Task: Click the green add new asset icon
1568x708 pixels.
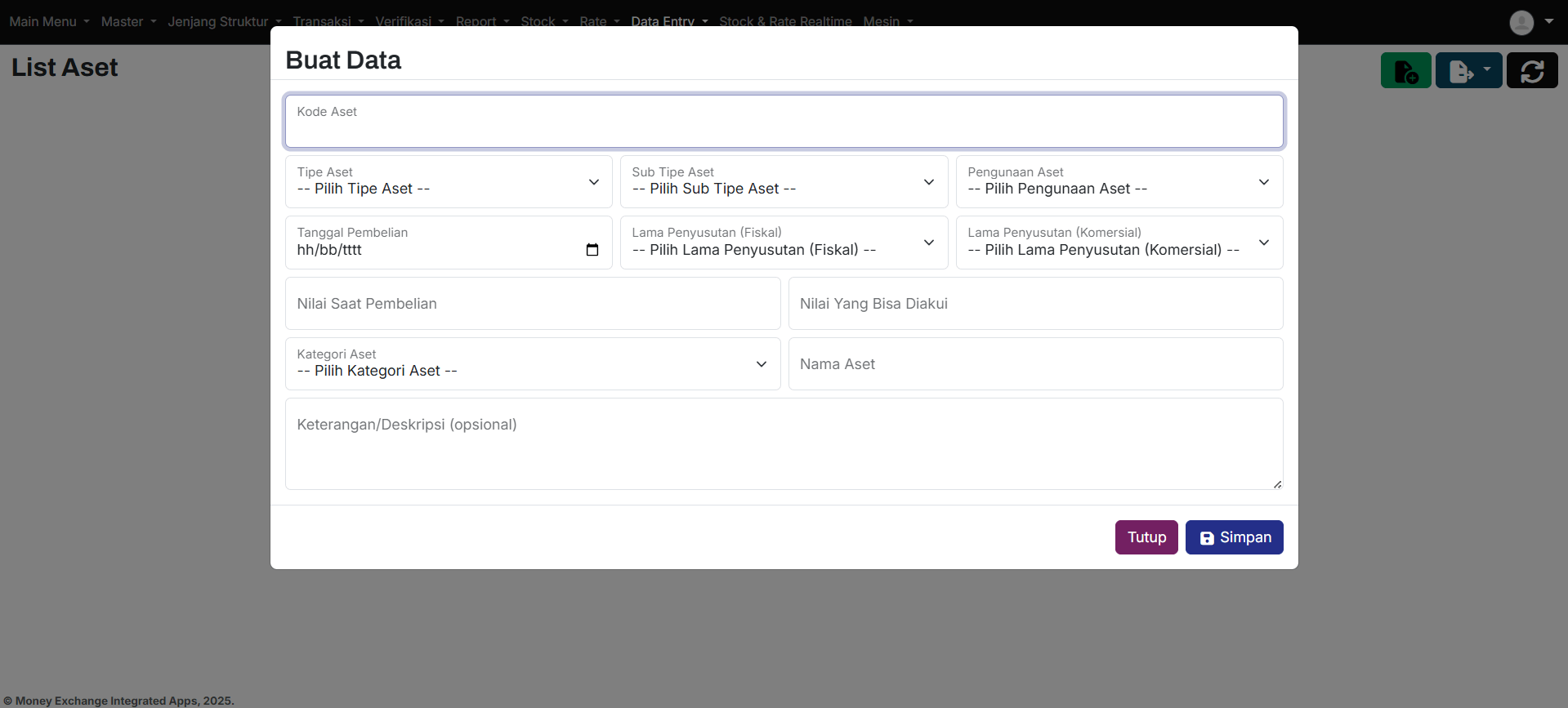Action: (x=1405, y=71)
